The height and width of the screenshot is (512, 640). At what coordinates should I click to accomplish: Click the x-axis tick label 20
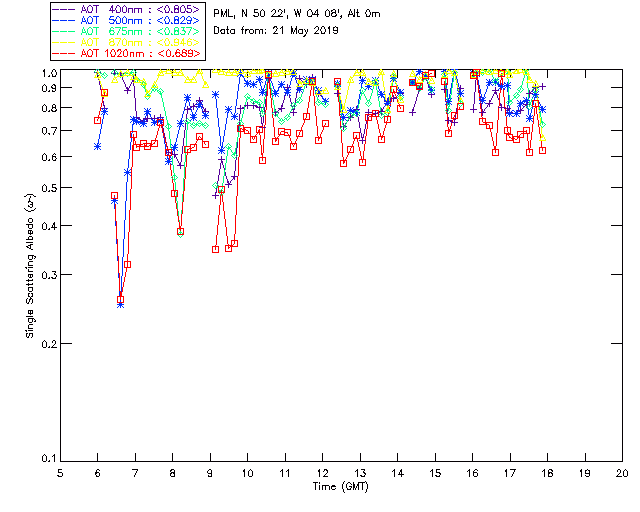622,473
